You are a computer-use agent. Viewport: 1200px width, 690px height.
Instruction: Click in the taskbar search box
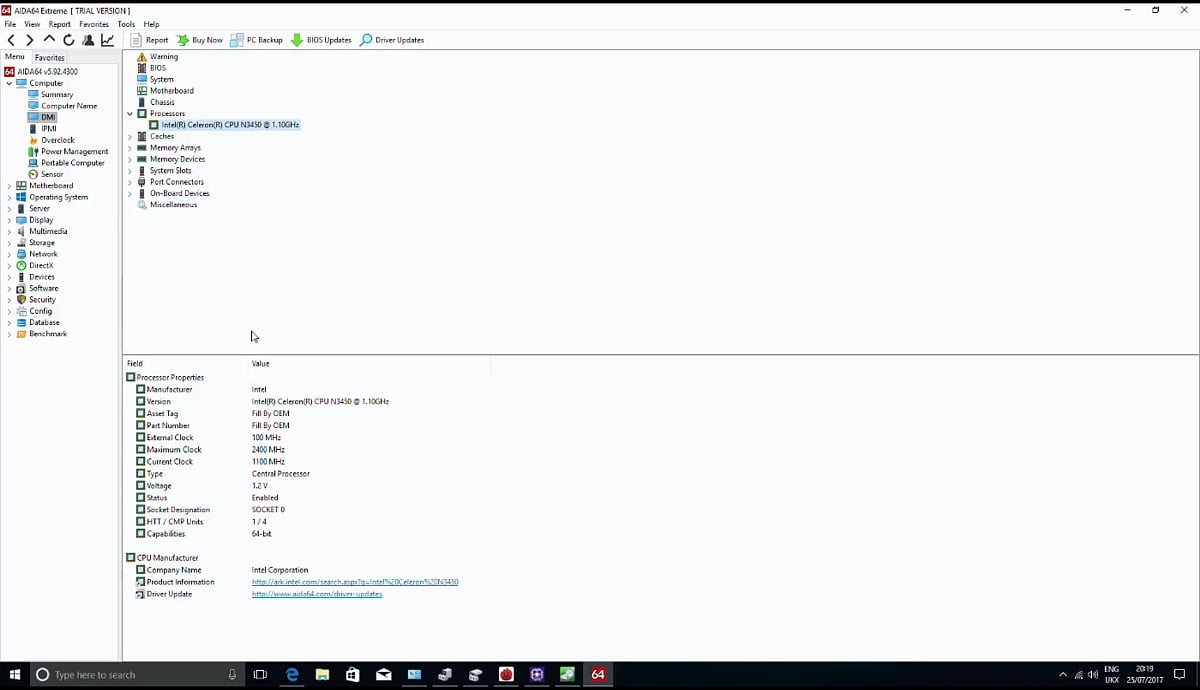138,675
